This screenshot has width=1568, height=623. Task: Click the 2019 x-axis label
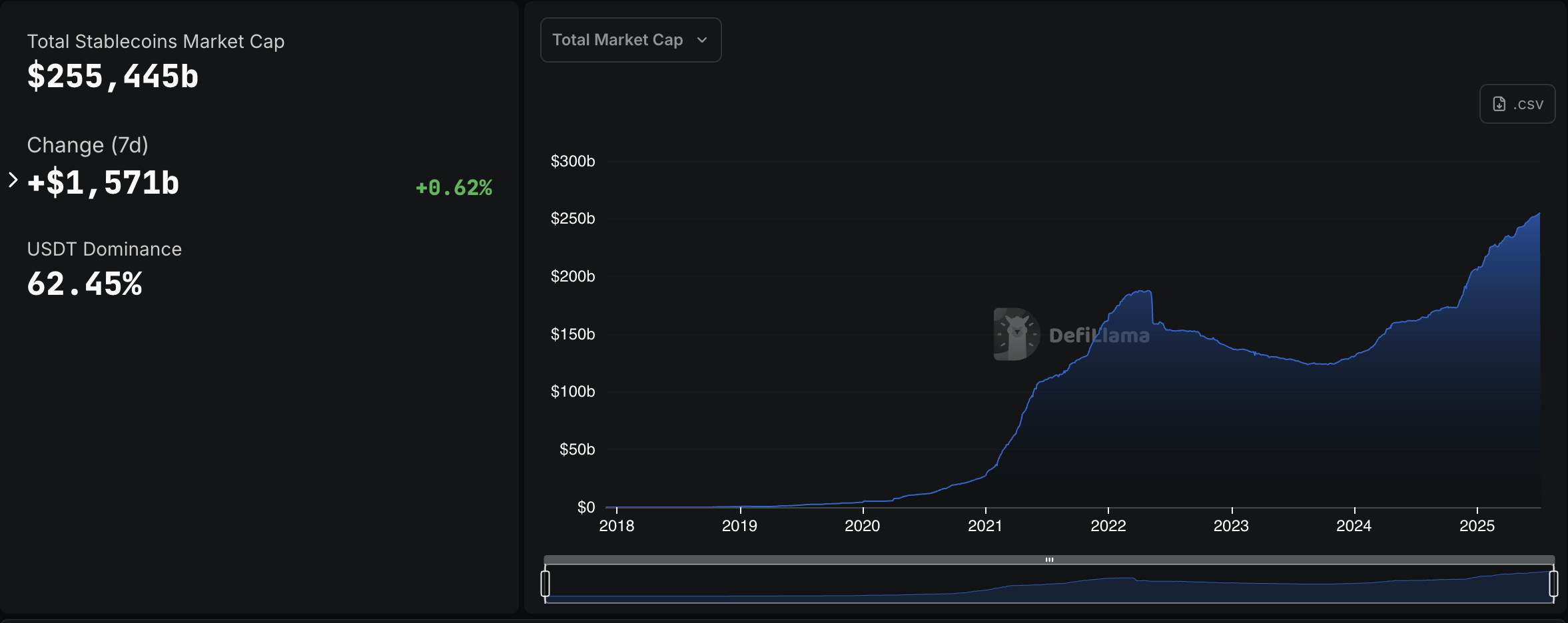point(739,526)
